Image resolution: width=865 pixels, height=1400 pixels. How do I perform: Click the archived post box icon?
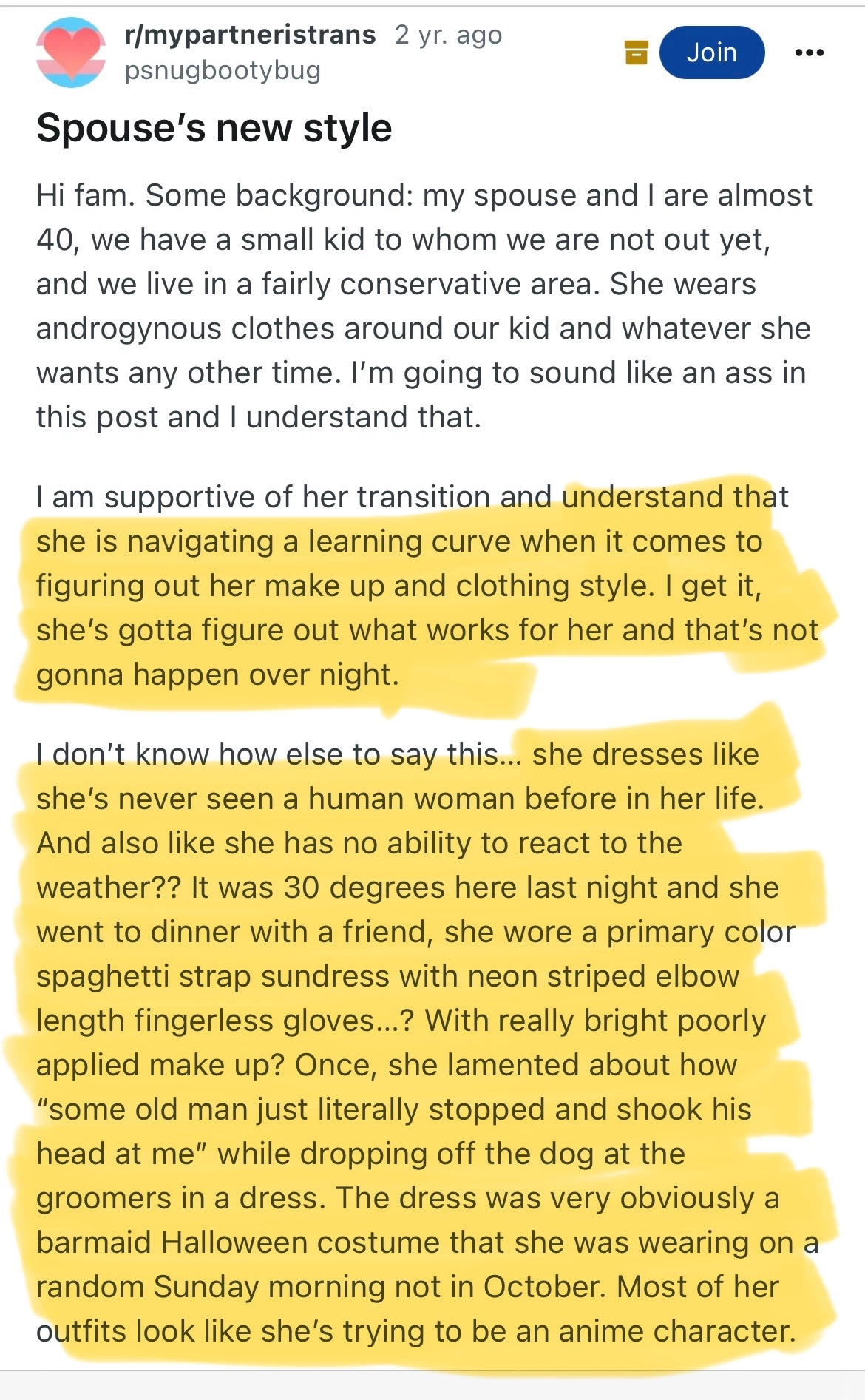636,53
